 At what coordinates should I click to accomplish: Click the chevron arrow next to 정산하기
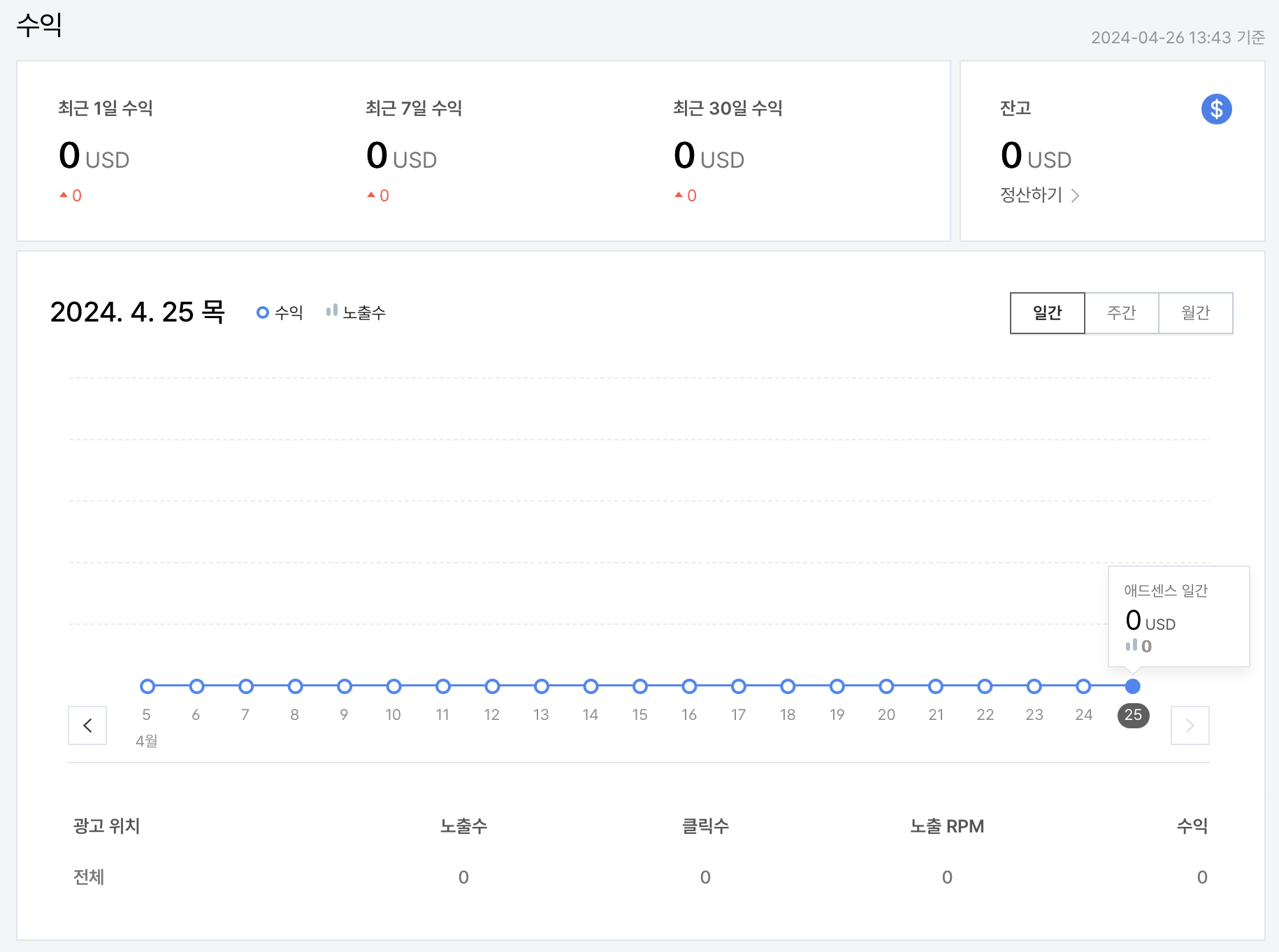(1076, 196)
